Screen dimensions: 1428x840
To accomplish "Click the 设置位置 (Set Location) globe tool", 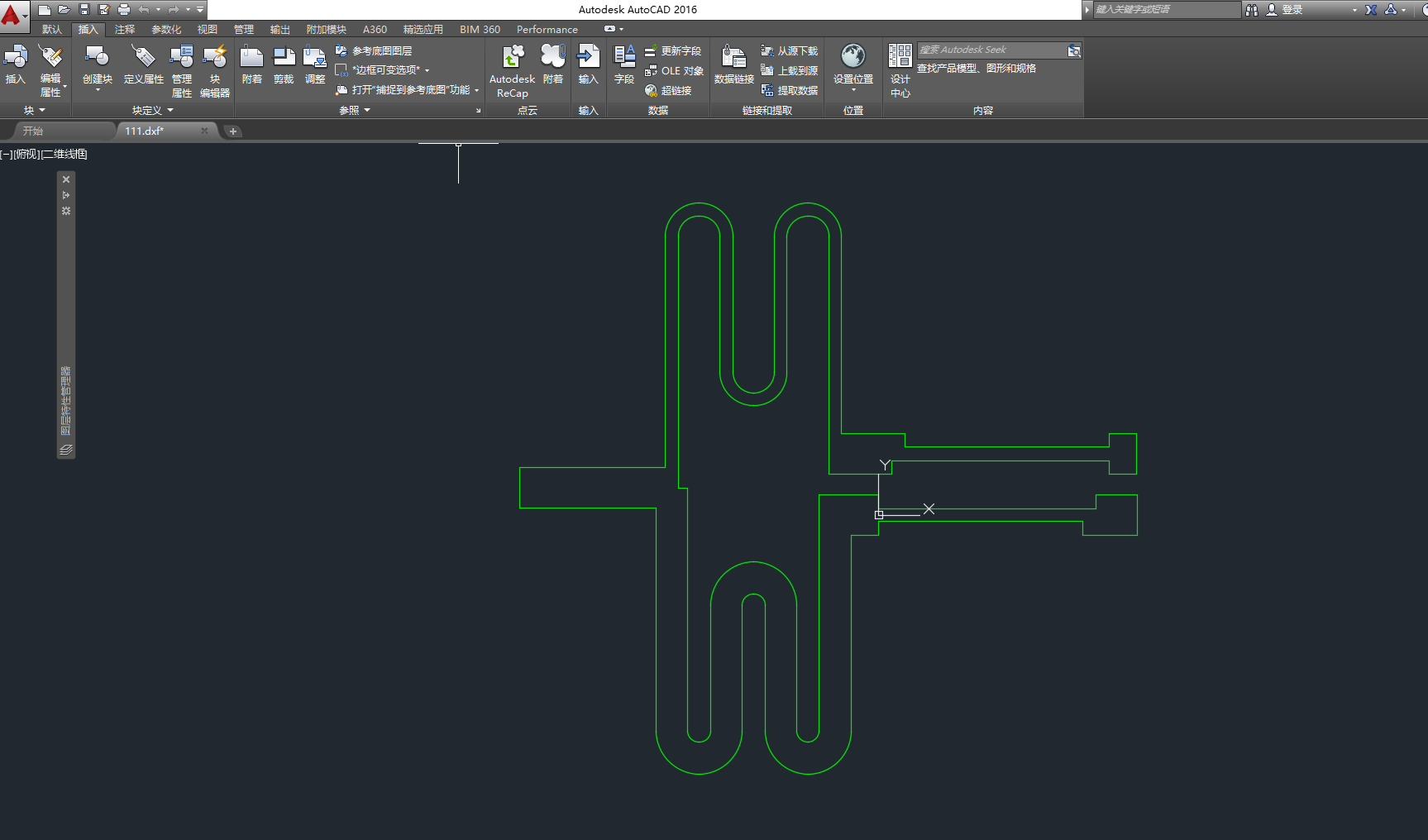I will 853,68.
